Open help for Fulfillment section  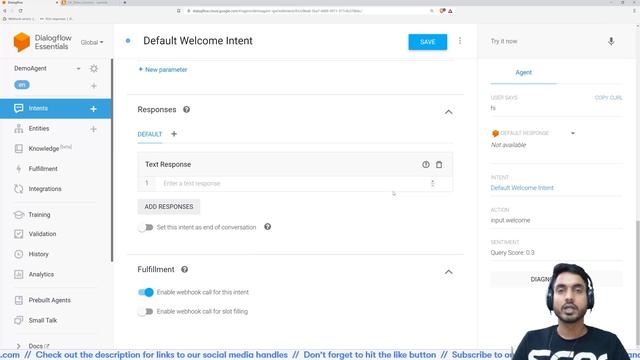pos(184,269)
